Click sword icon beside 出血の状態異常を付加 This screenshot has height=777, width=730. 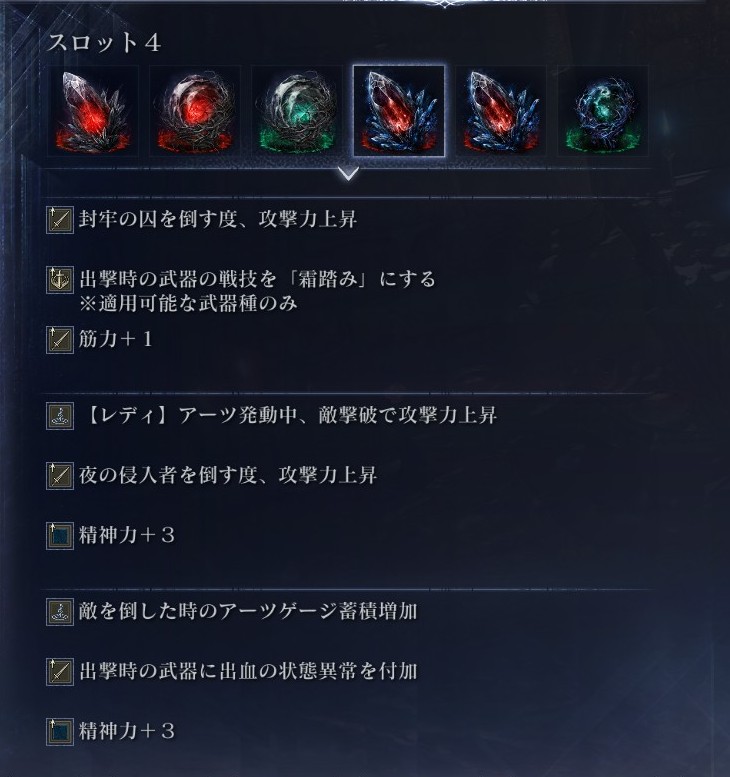(60, 672)
